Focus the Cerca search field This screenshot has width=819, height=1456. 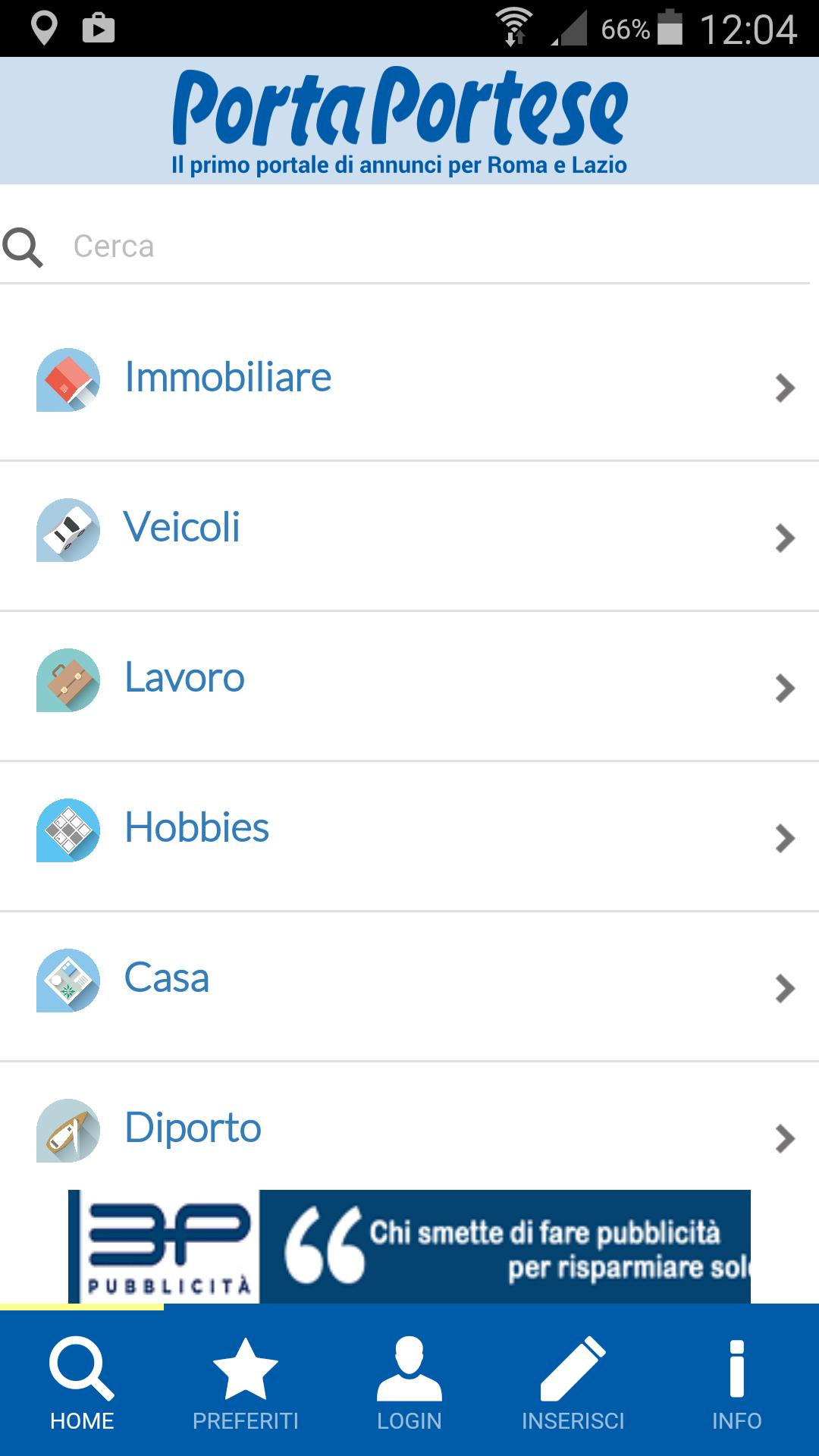[425, 246]
